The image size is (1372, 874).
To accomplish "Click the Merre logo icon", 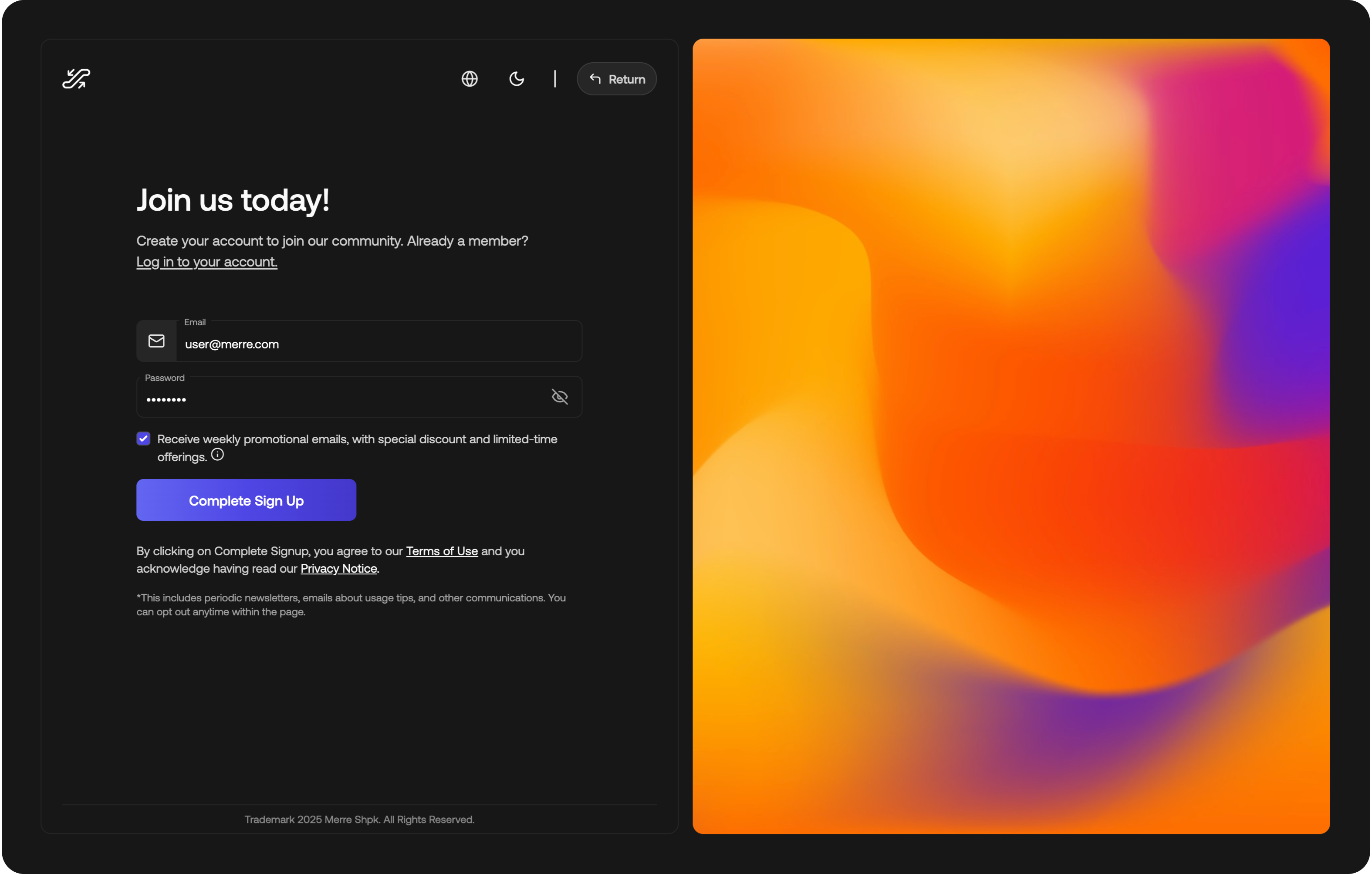I will point(76,79).
